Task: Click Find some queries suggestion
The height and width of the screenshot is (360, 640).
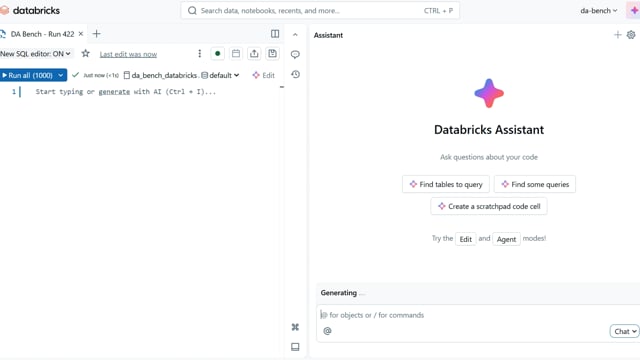Action: (x=535, y=184)
